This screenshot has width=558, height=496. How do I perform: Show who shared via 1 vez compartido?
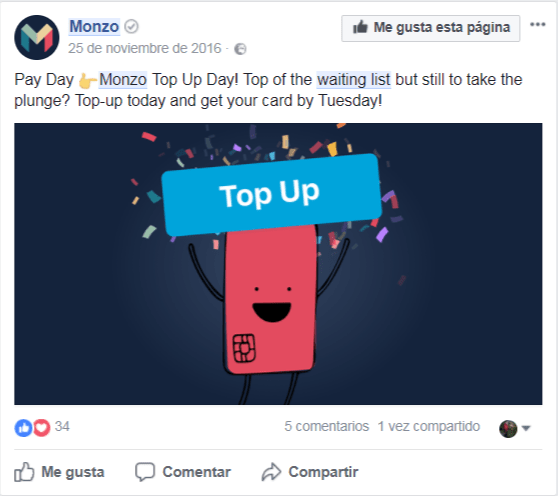pos(429,426)
